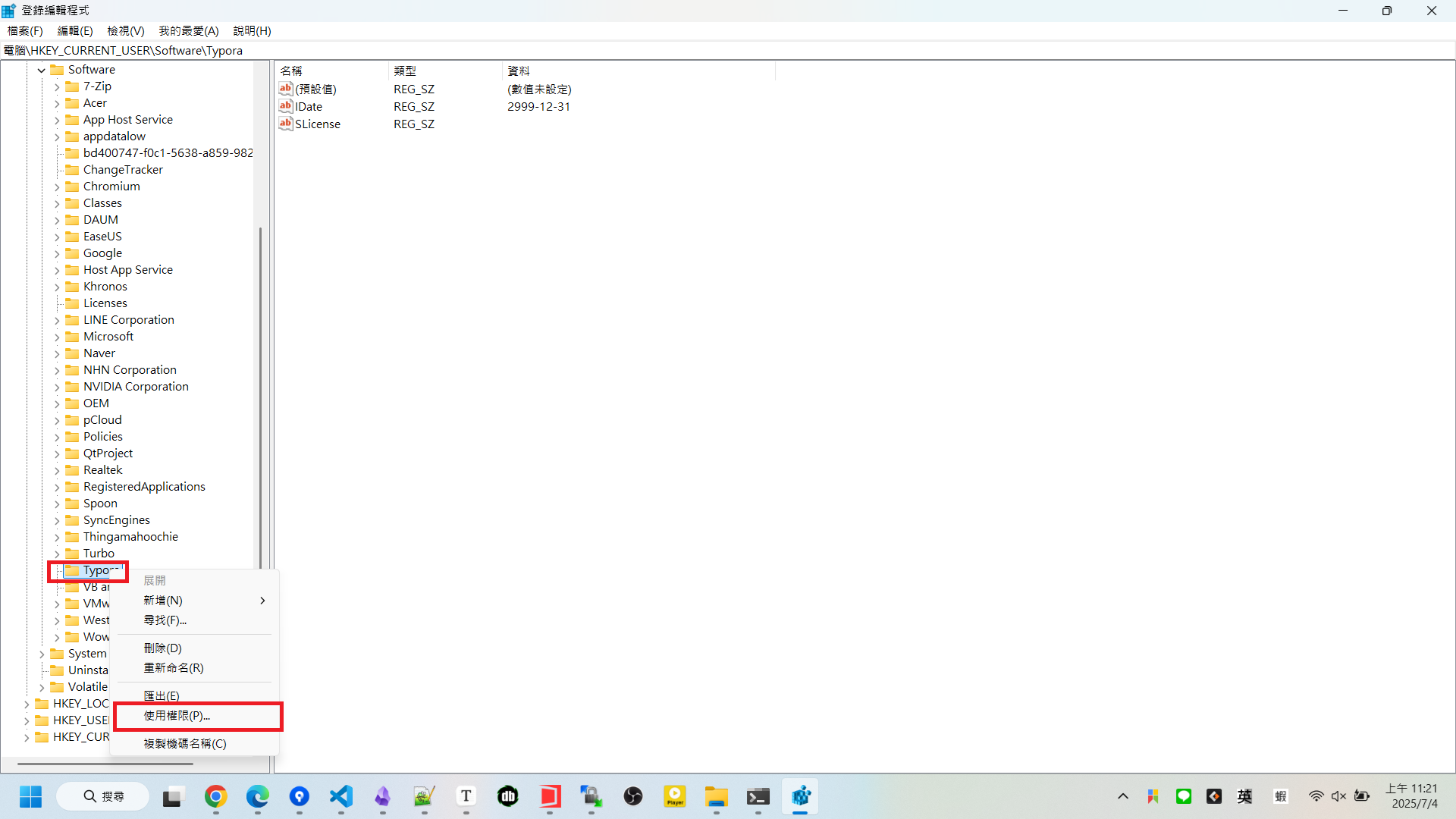Open the 新增(N) submenu
The width and height of the screenshot is (1456, 819).
196,601
